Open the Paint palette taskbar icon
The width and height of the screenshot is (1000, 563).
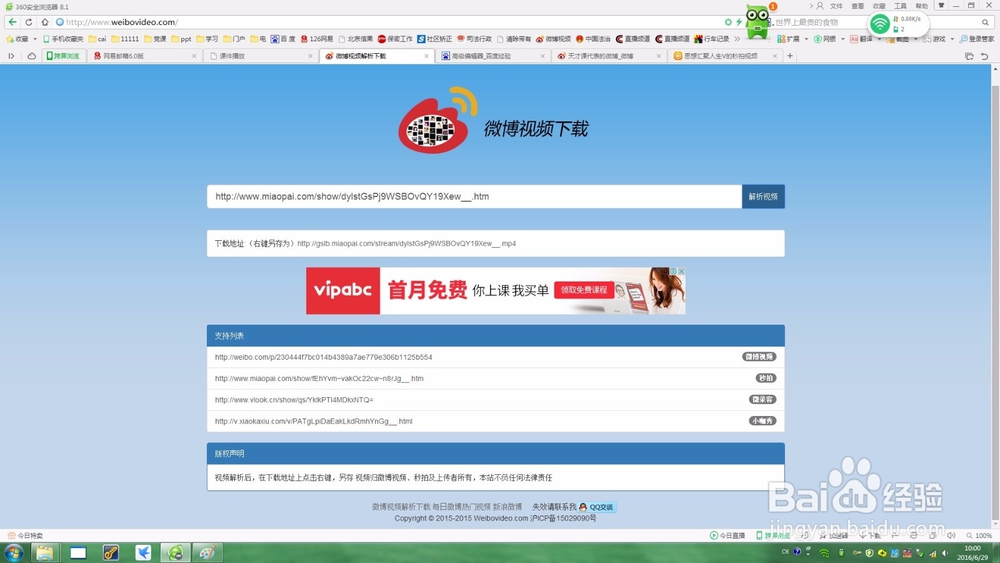coord(207,552)
